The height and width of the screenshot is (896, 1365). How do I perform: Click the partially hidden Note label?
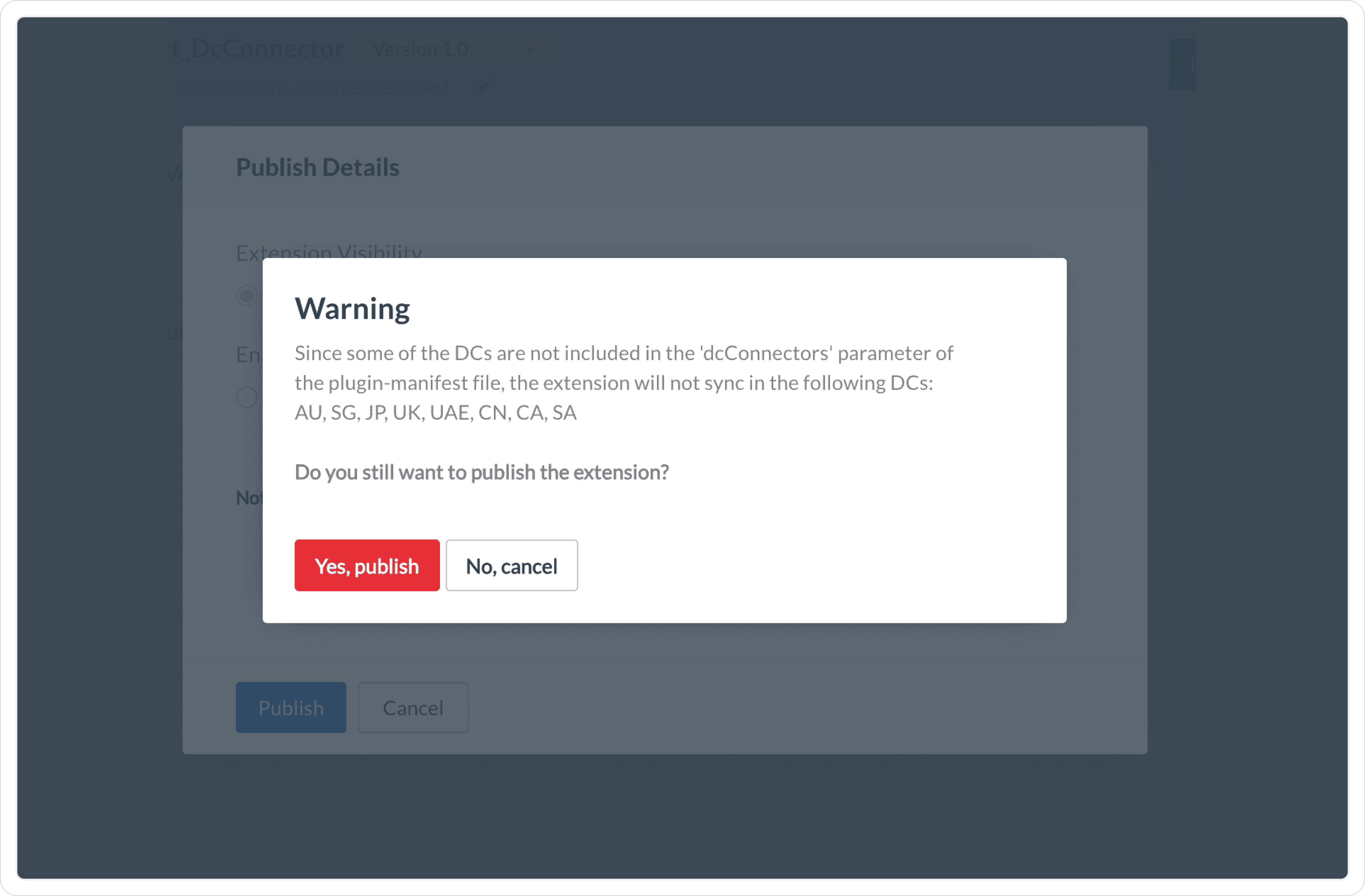(x=249, y=498)
